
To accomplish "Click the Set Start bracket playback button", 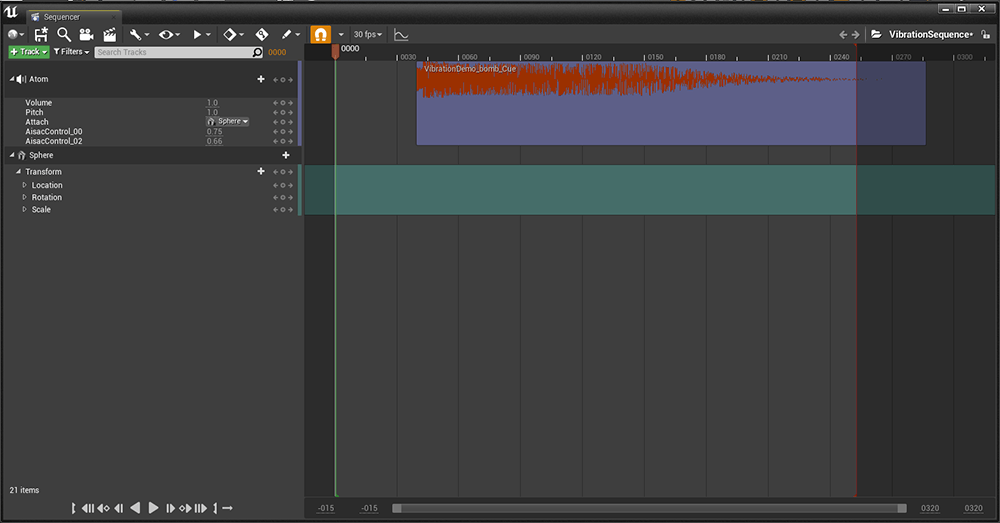I will tap(73, 508).
